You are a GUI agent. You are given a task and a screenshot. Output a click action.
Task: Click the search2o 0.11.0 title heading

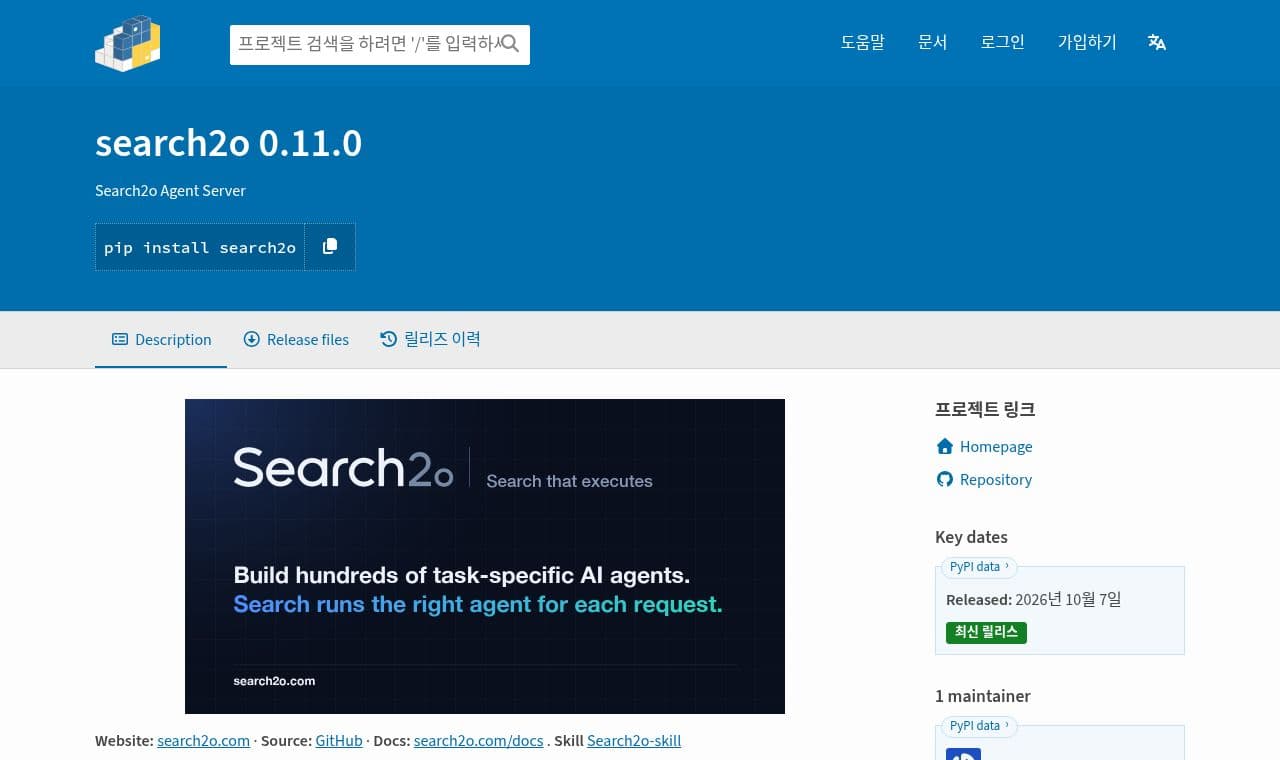(x=229, y=144)
